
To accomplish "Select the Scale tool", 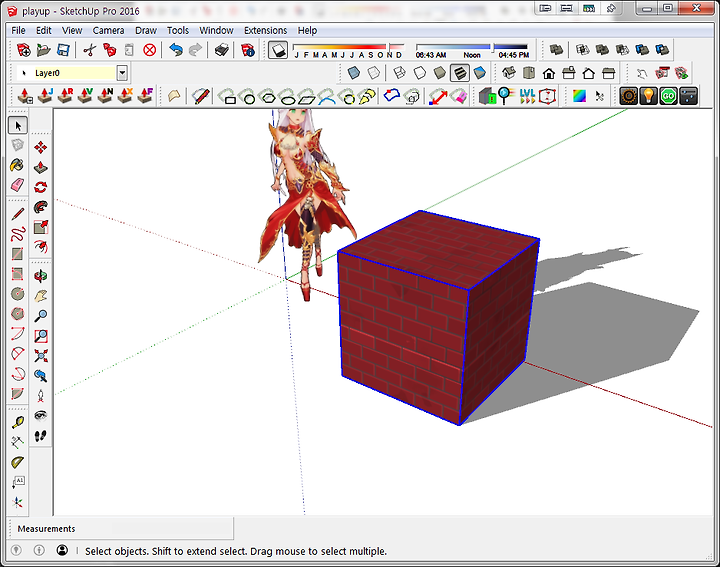I will pyautogui.click(x=41, y=227).
